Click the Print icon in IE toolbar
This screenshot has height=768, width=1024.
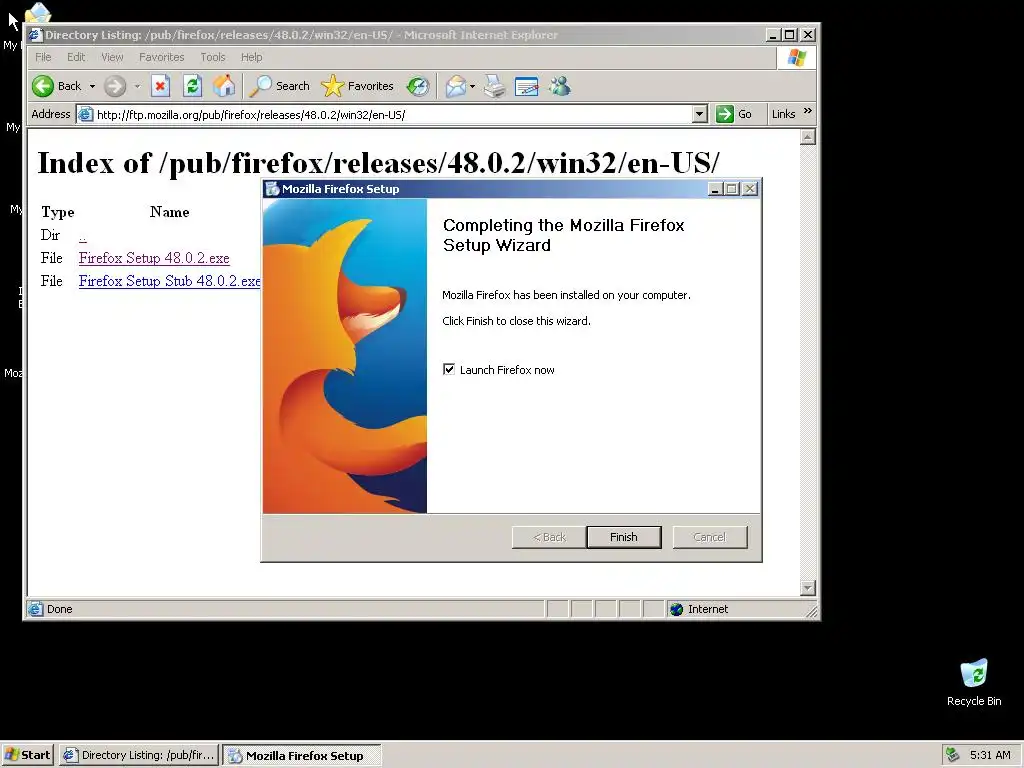coord(494,86)
